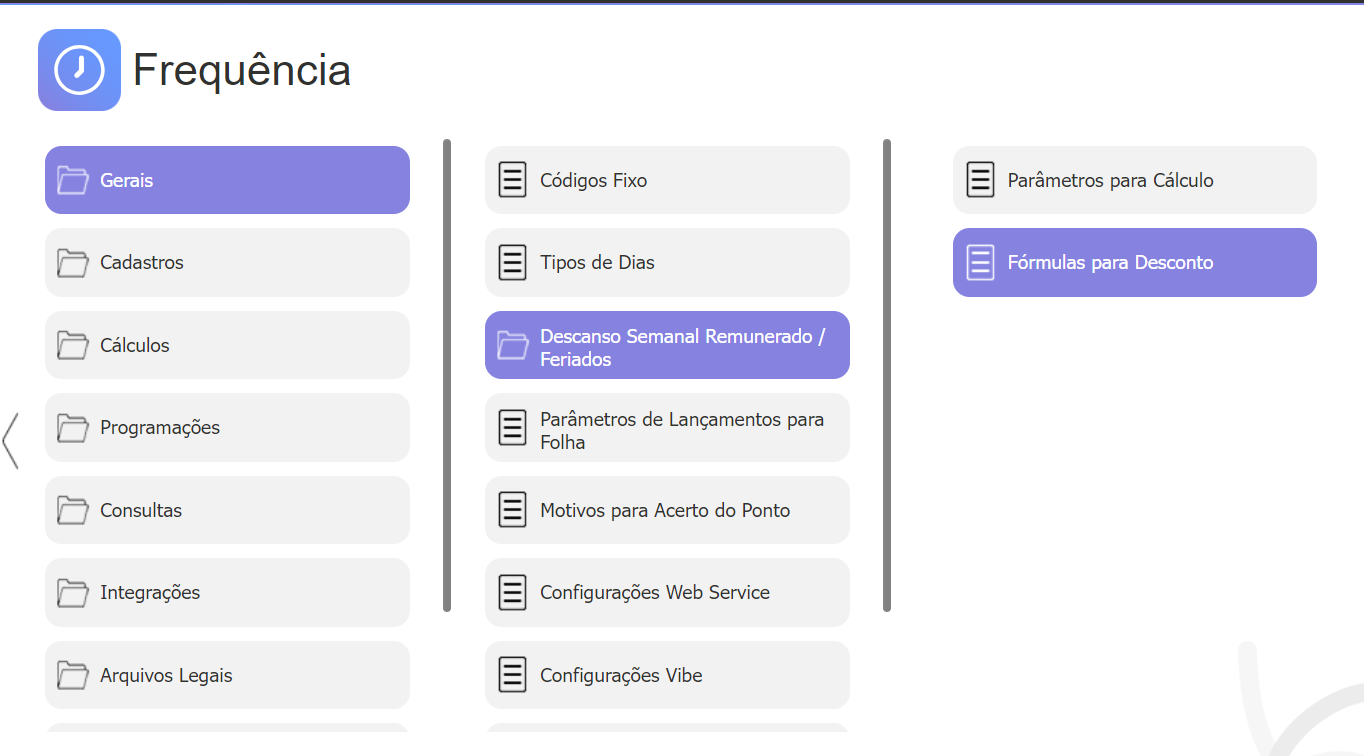Open Configurações Web Service

tap(667, 593)
